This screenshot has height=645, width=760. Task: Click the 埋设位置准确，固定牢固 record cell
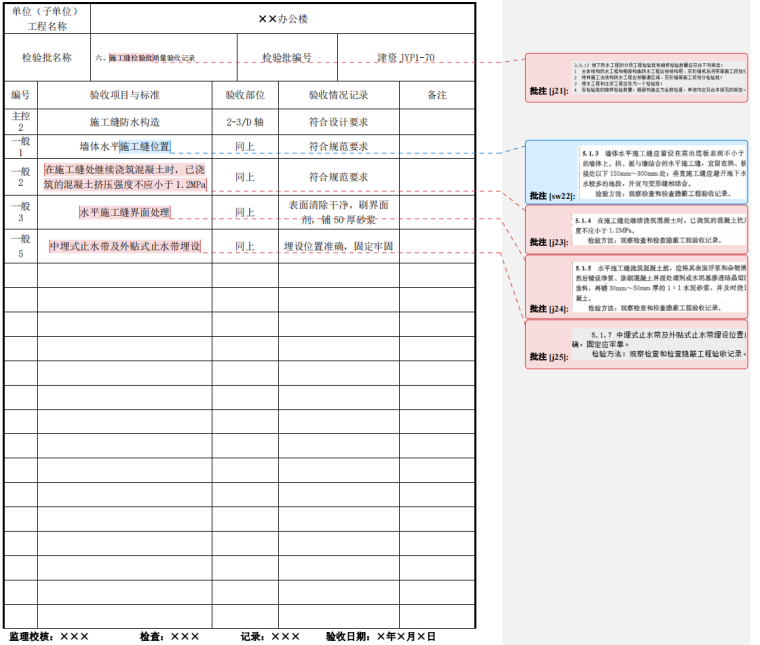338,246
